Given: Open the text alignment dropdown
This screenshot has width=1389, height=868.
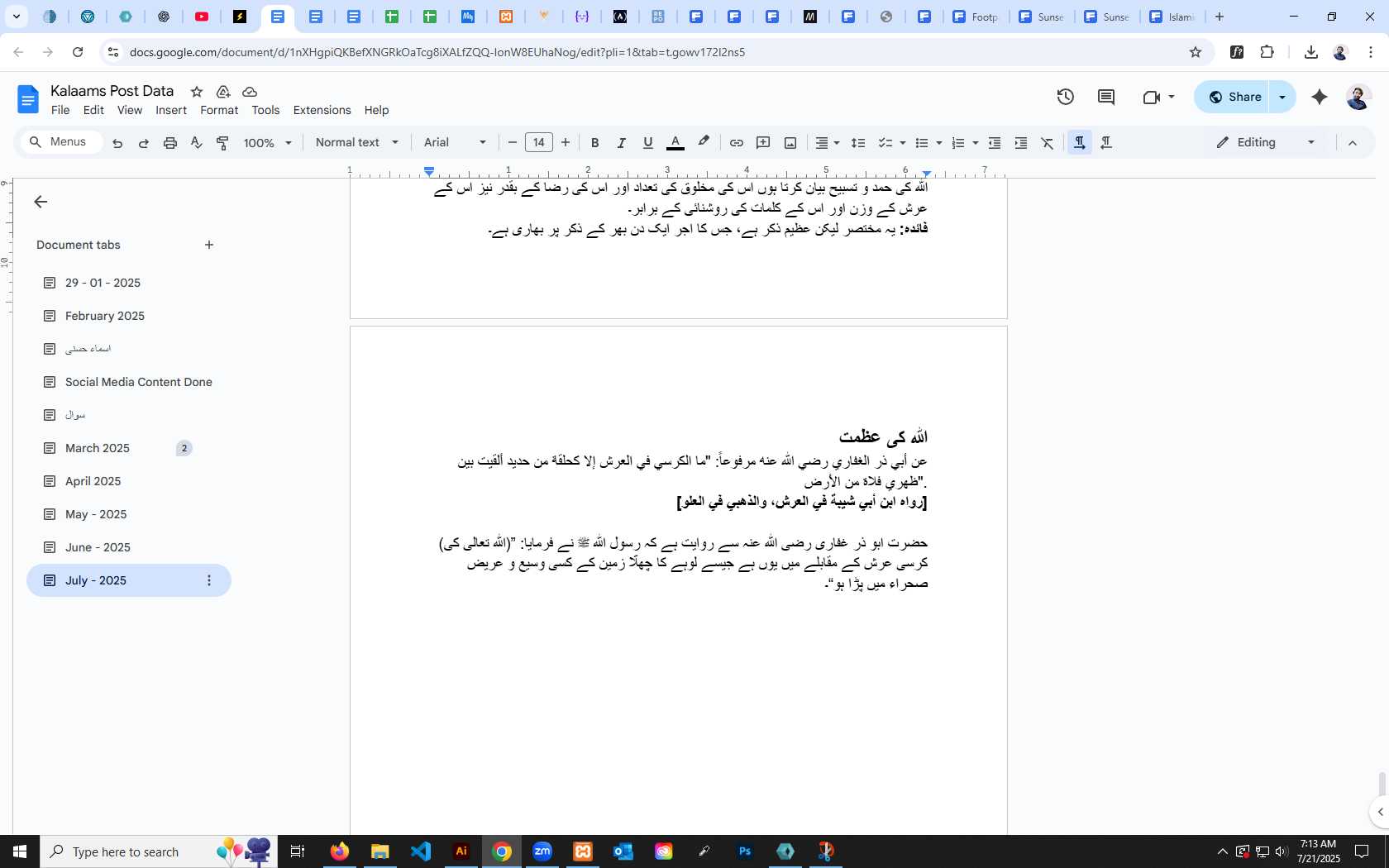Looking at the screenshot, I should pos(828,143).
